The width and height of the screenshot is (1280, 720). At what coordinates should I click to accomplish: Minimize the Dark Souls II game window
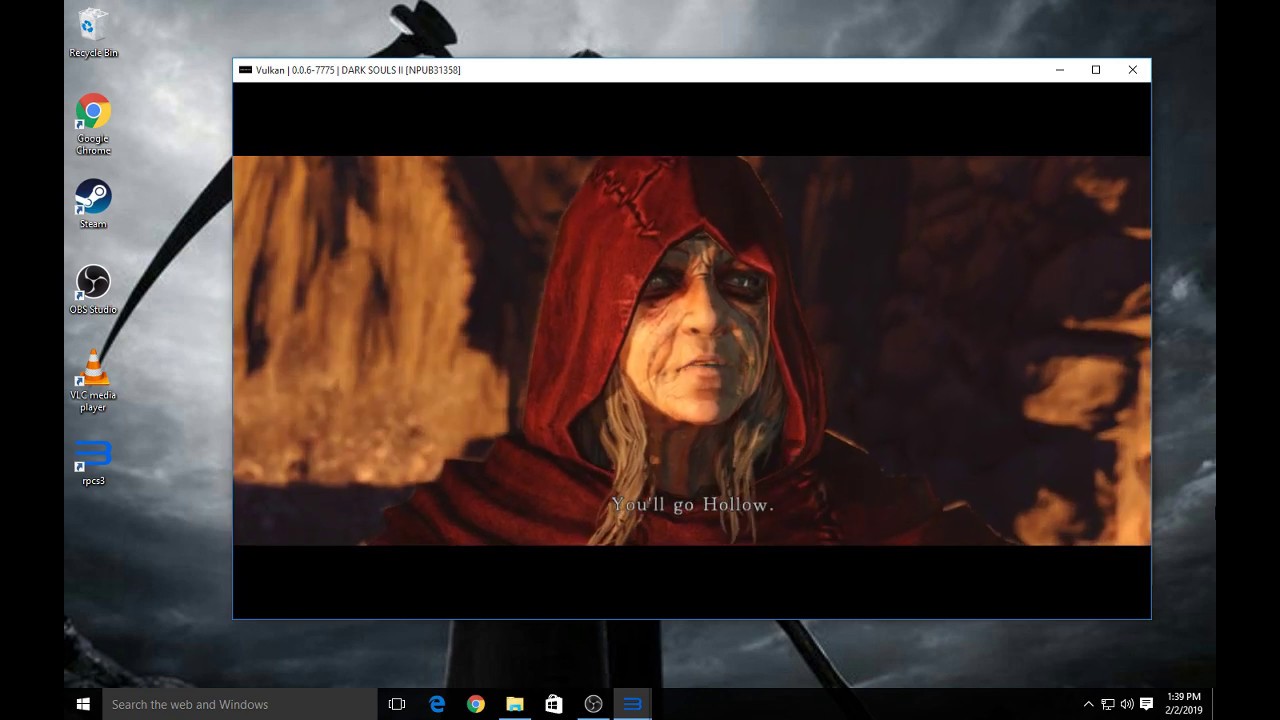tap(1060, 70)
